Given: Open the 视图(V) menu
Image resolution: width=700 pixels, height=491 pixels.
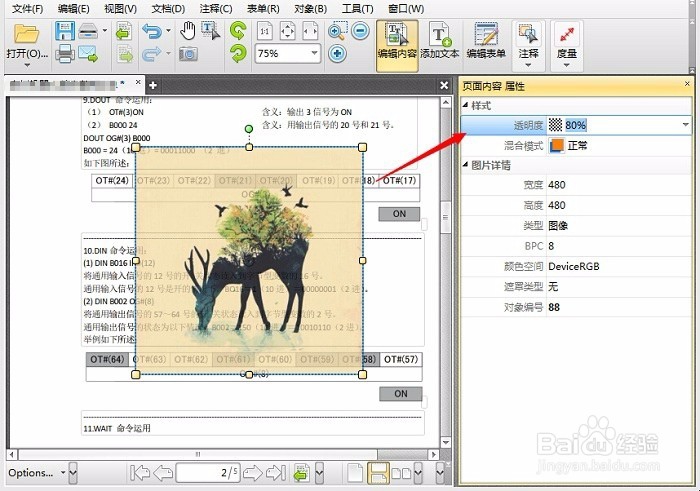Looking at the screenshot, I should click(x=121, y=8).
